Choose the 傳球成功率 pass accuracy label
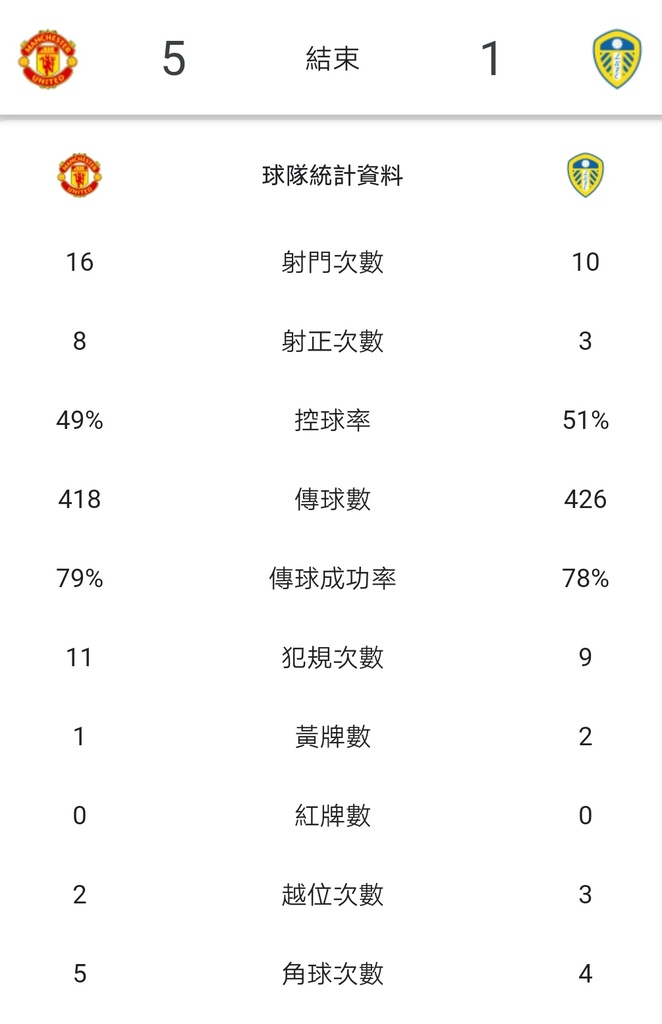Image resolution: width=662 pixels, height=1024 pixels. click(332, 578)
